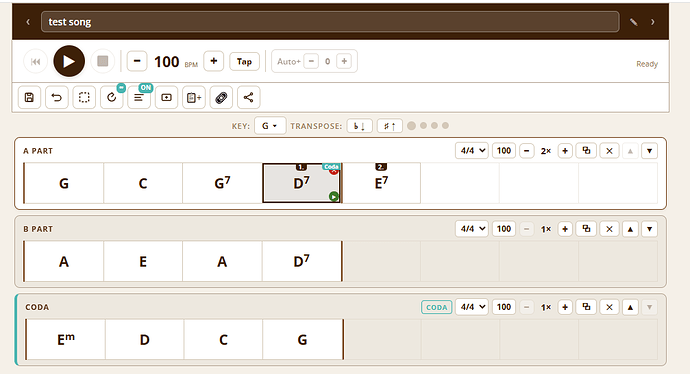Viewport: 690px width, 374px height.
Task: Edit the CODA tempo field showing 100
Action: tap(504, 307)
